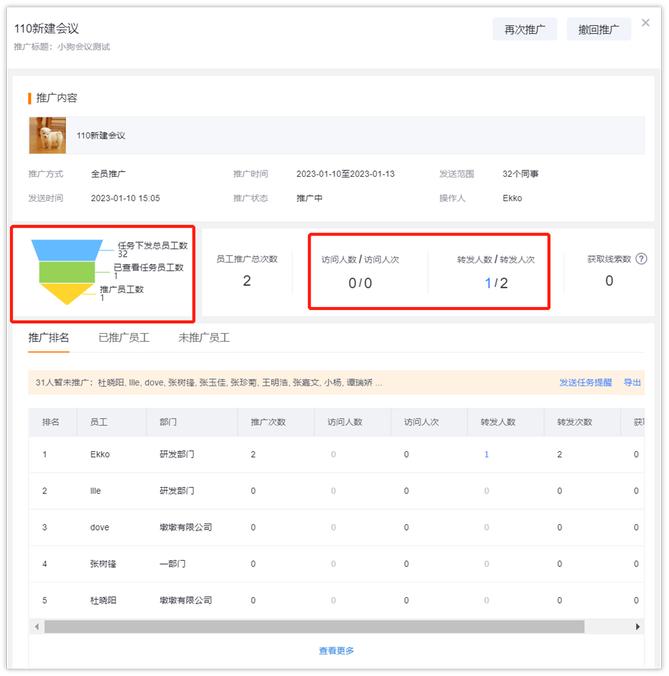The image size is (669, 676).
Task: Click the 撤回推广 button
Action: 598,29
